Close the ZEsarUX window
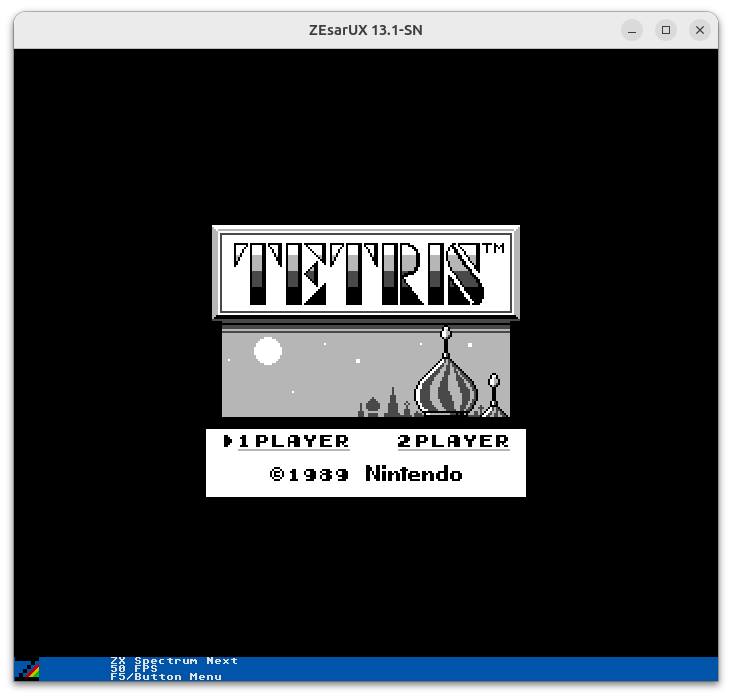Image resolution: width=732 pixels, height=698 pixels. pyautogui.click(x=700, y=30)
